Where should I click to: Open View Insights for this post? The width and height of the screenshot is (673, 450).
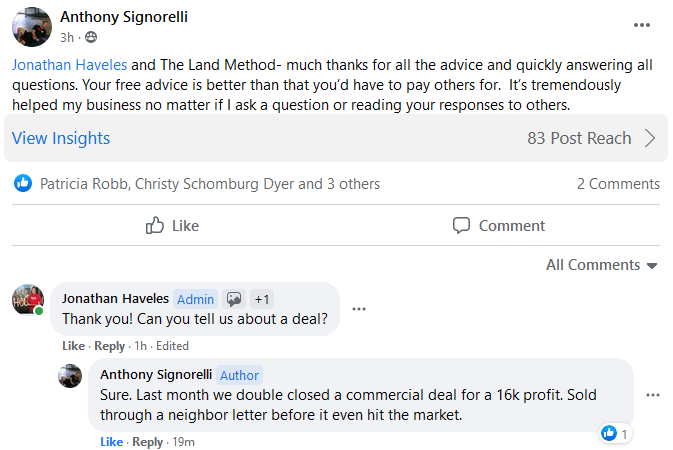click(x=61, y=138)
